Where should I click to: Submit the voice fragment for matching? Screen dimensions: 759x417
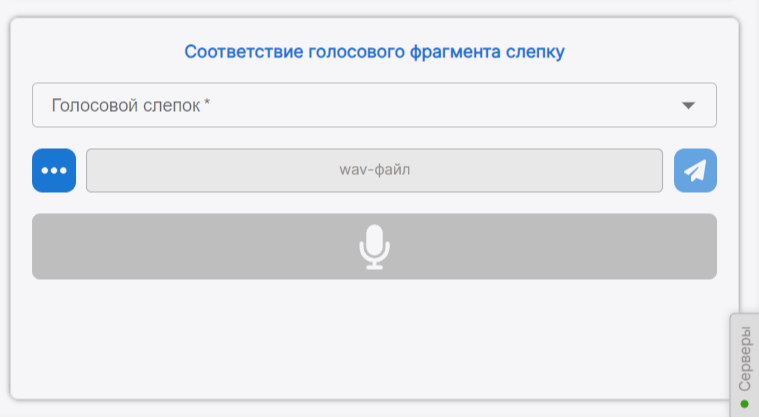click(x=695, y=170)
